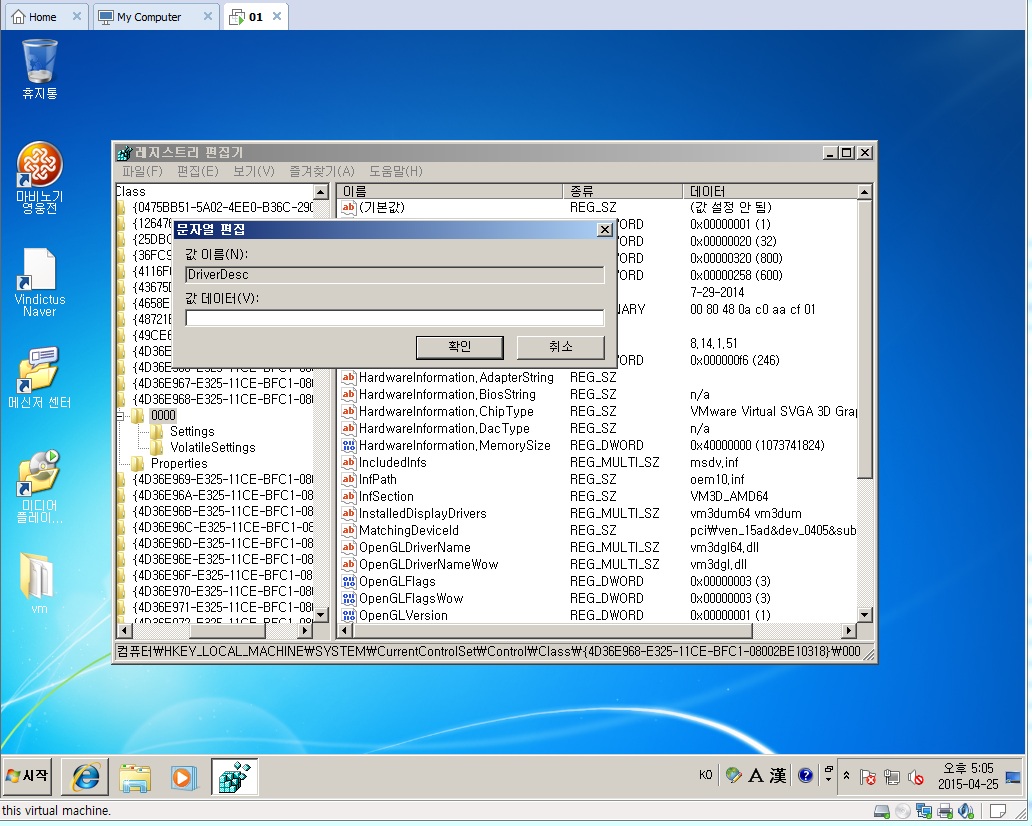
Task: Open Windows Media Player from taskbar
Action: coord(184,777)
